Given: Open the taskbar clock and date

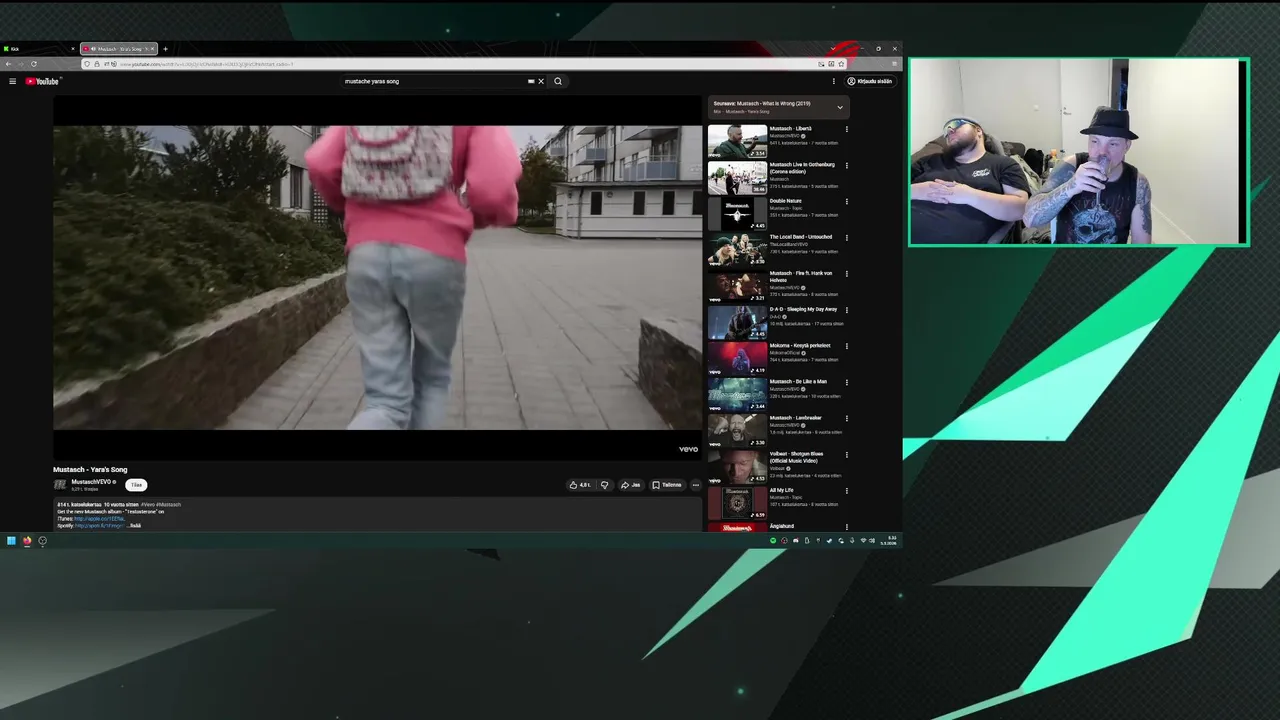Looking at the screenshot, I should coord(889,541).
